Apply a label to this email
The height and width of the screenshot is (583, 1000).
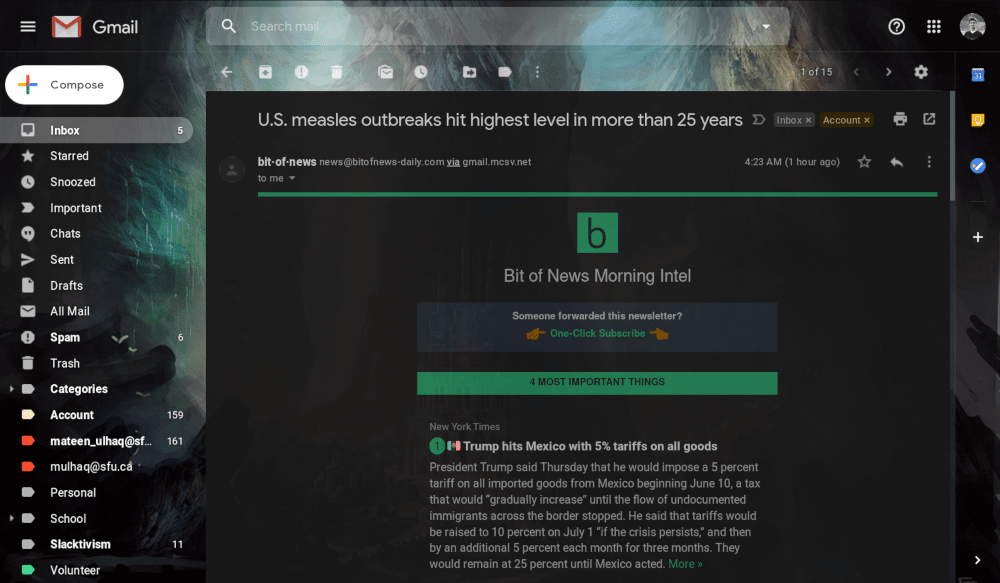(x=505, y=72)
